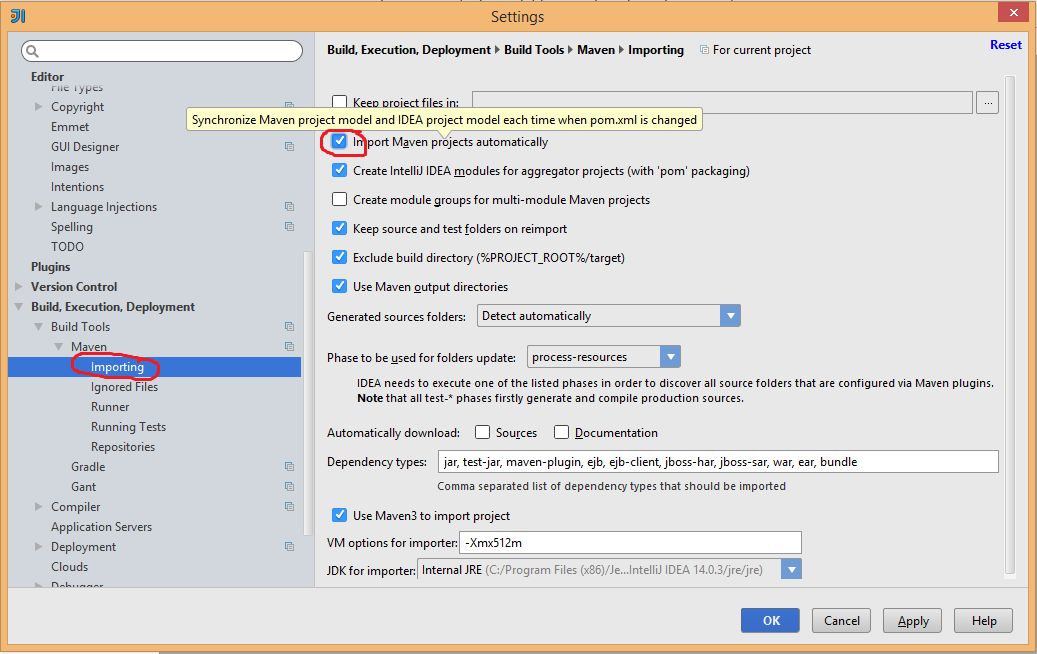Image resolution: width=1037 pixels, height=654 pixels.
Task: Uncheck 'Create IntelliJ IDEA modules for aggregator projects'
Action: (x=339, y=170)
